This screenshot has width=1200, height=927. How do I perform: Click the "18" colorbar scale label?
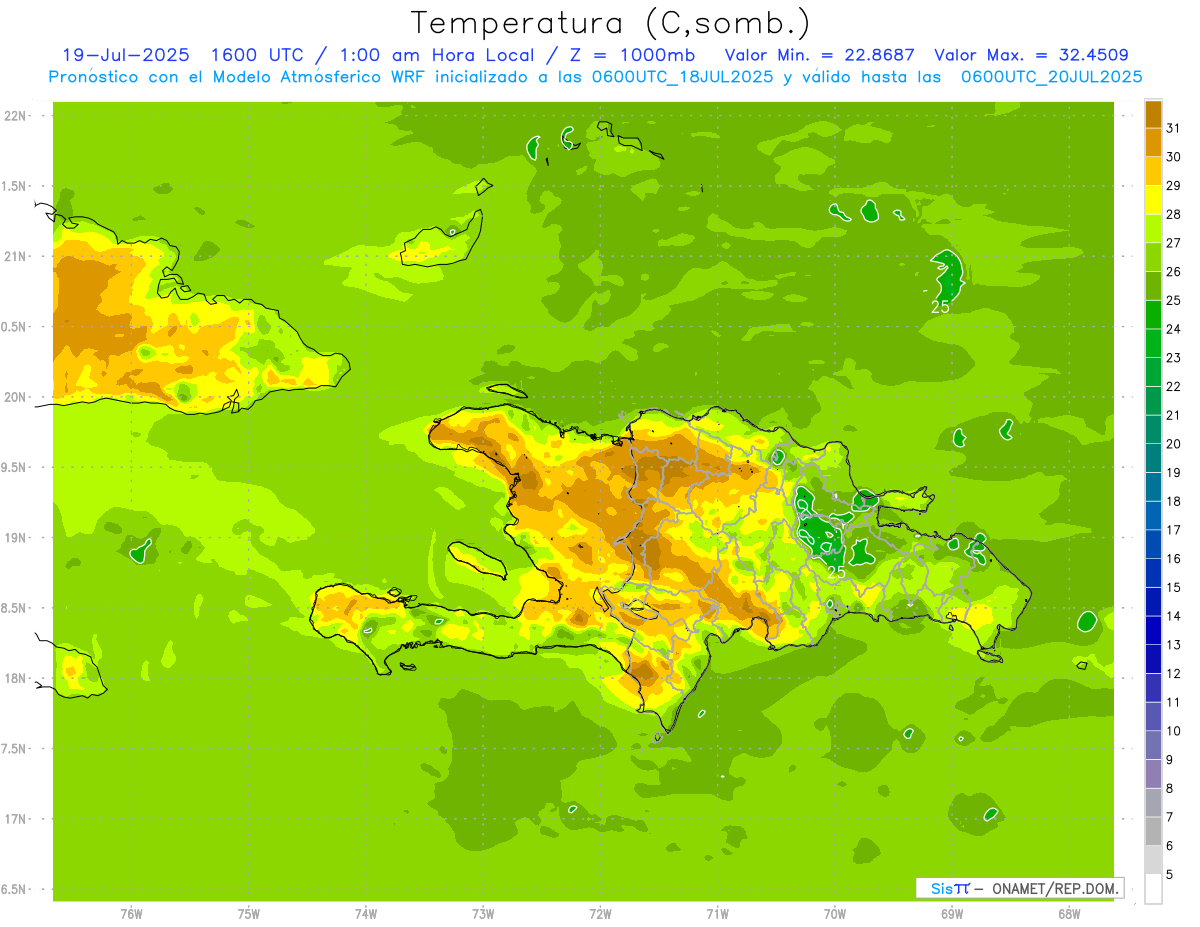[x=1174, y=501]
